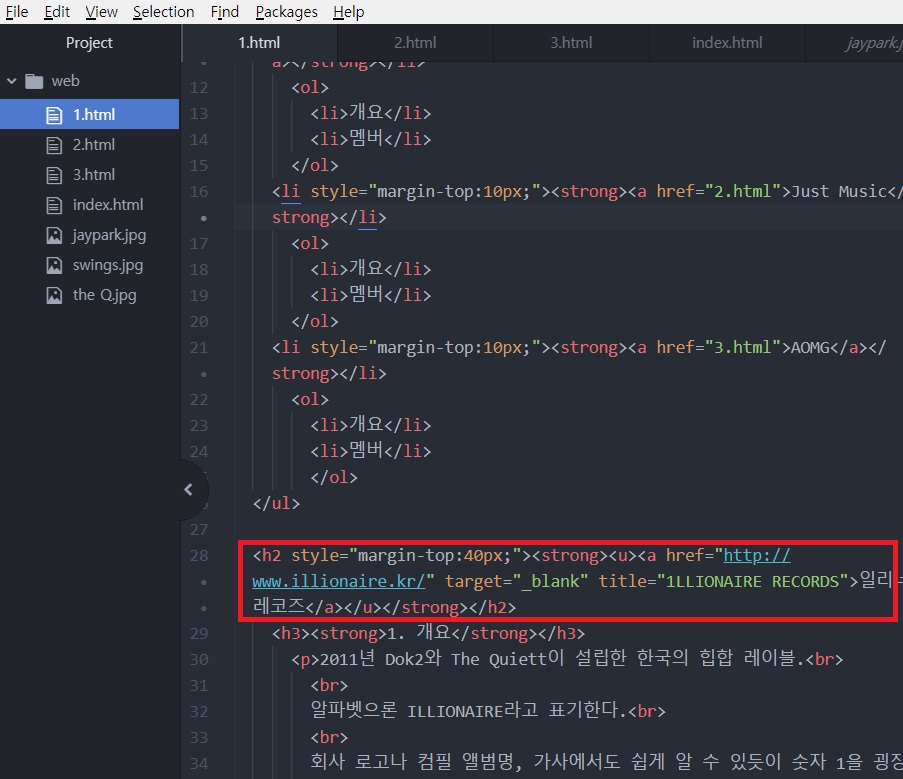Click the Just Music text on line 16

click(x=838, y=191)
